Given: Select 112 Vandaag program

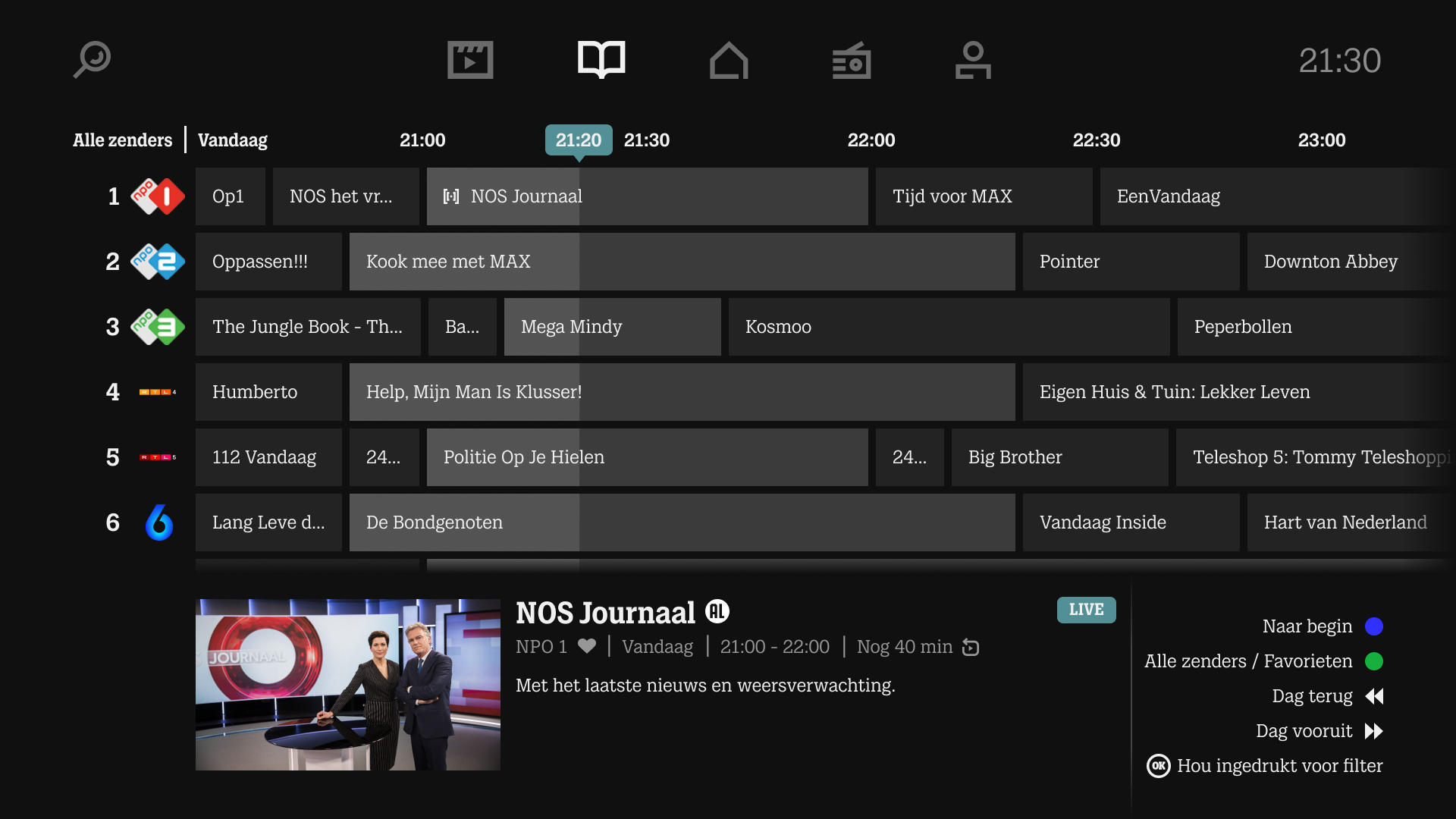Looking at the screenshot, I should point(268,457).
